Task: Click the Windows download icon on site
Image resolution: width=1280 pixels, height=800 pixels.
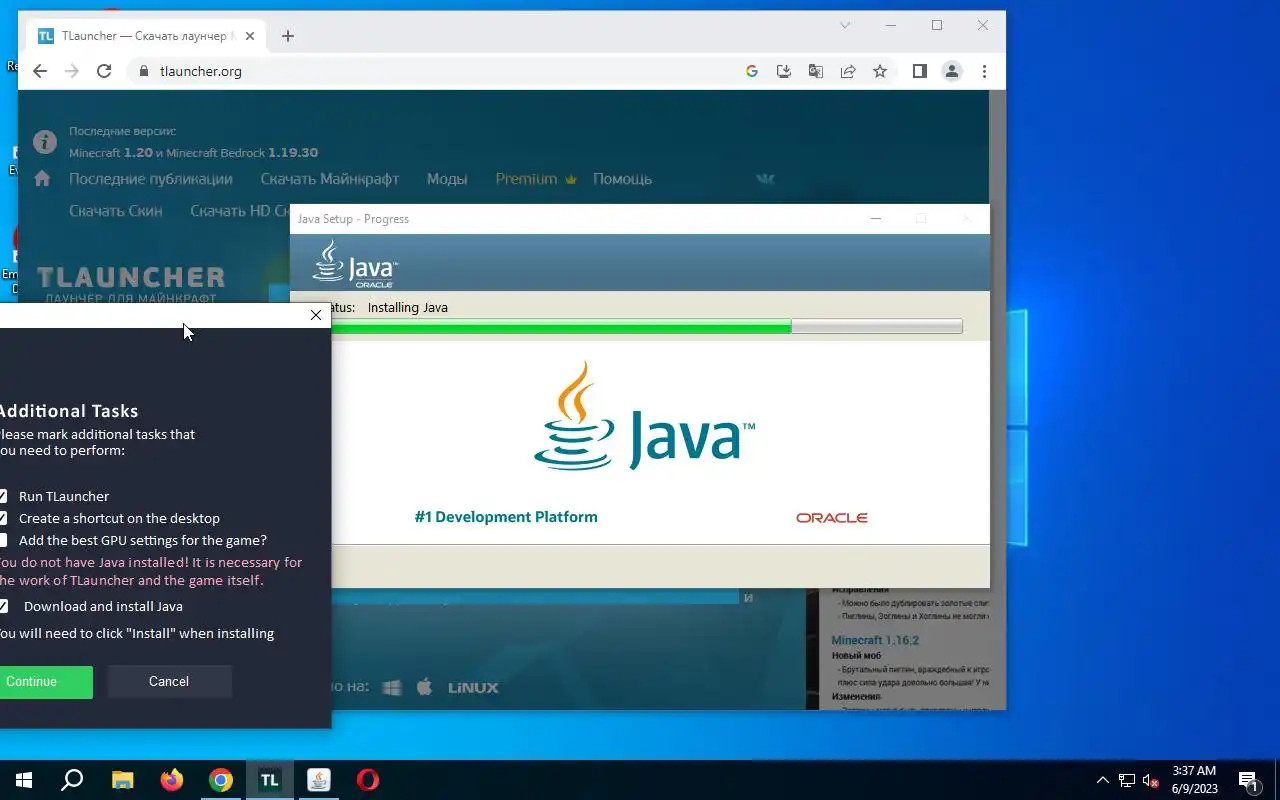Action: click(x=392, y=687)
